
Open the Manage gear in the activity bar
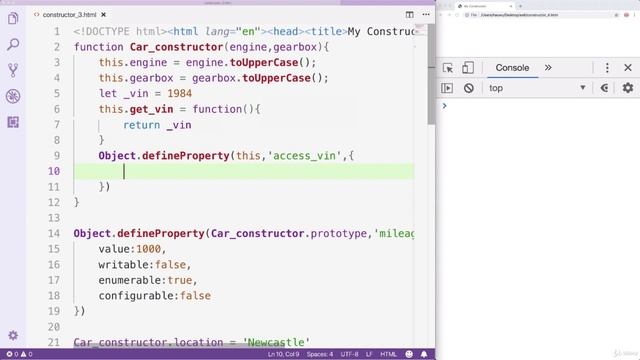point(13,335)
